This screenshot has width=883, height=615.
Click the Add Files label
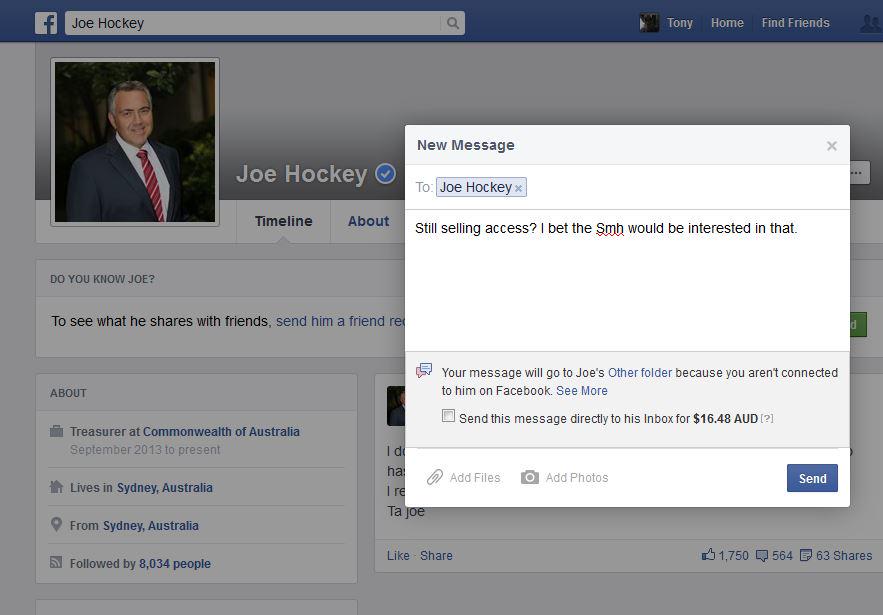(x=475, y=478)
